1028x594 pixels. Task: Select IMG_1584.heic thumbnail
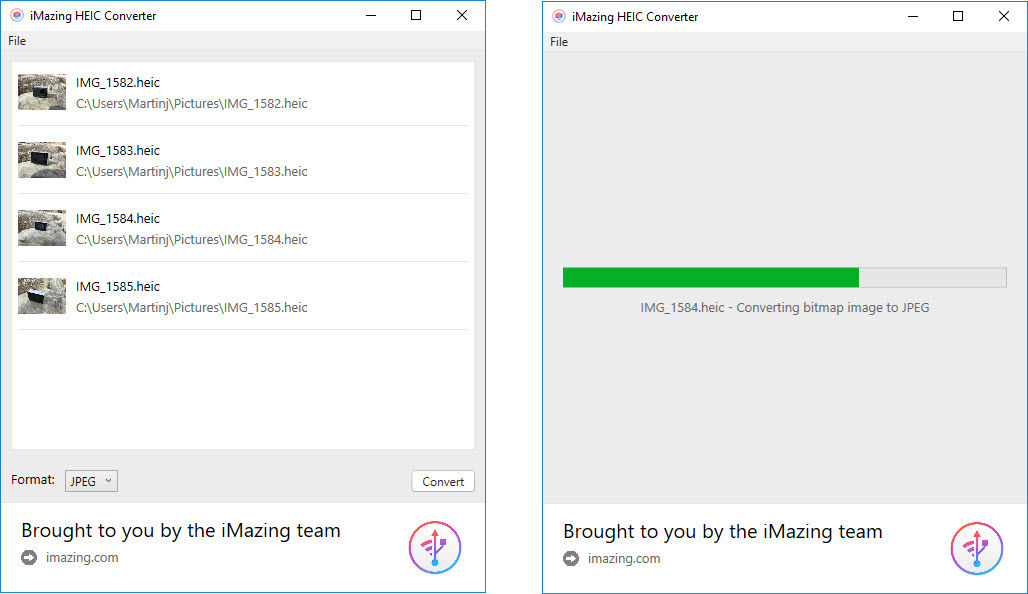pyautogui.click(x=42, y=228)
